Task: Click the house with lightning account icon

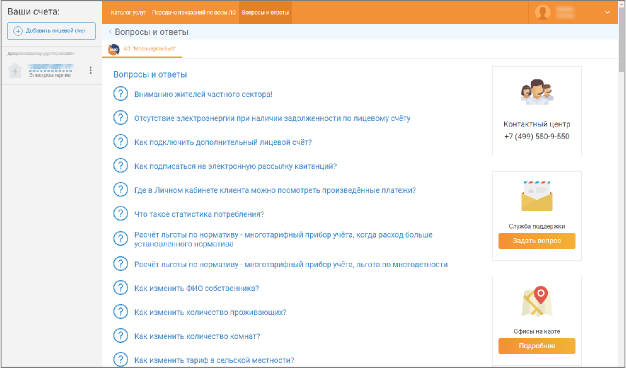Action: pyautogui.click(x=15, y=71)
